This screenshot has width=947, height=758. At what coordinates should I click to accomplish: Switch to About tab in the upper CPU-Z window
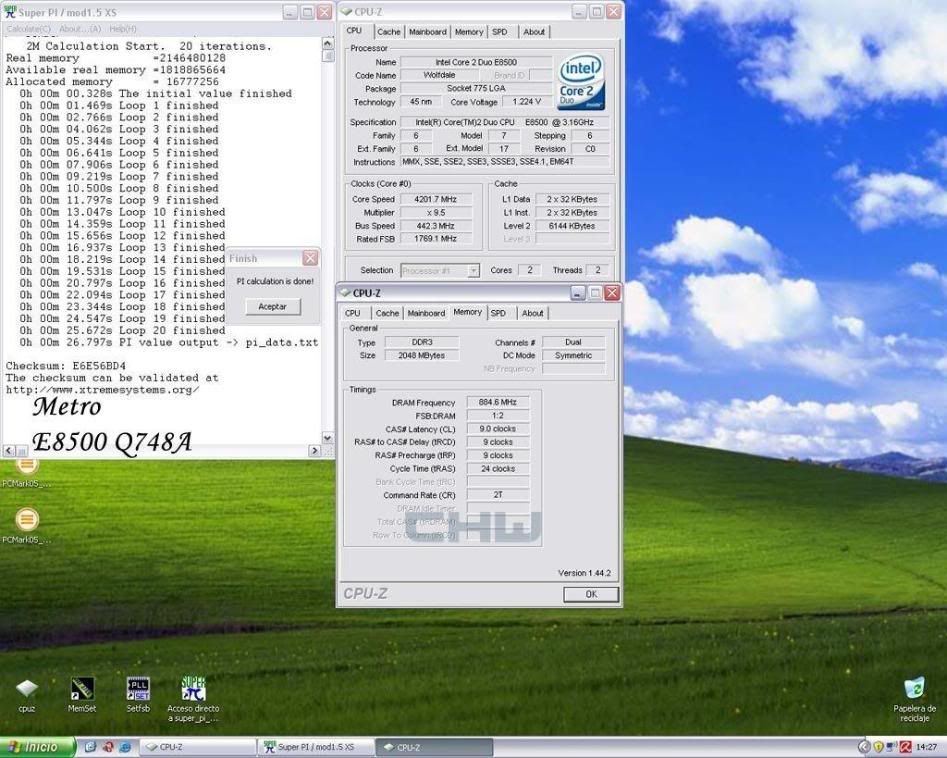pyautogui.click(x=534, y=32)
